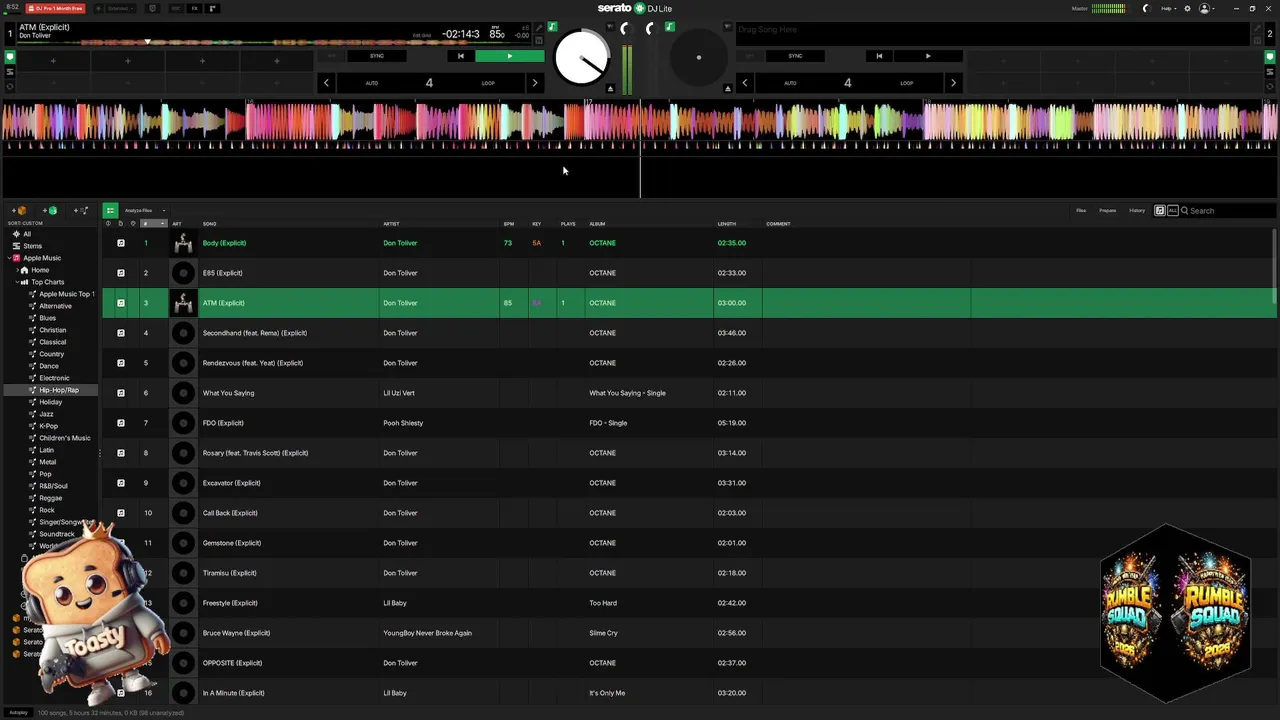Play the right deck

coord(928,56)
